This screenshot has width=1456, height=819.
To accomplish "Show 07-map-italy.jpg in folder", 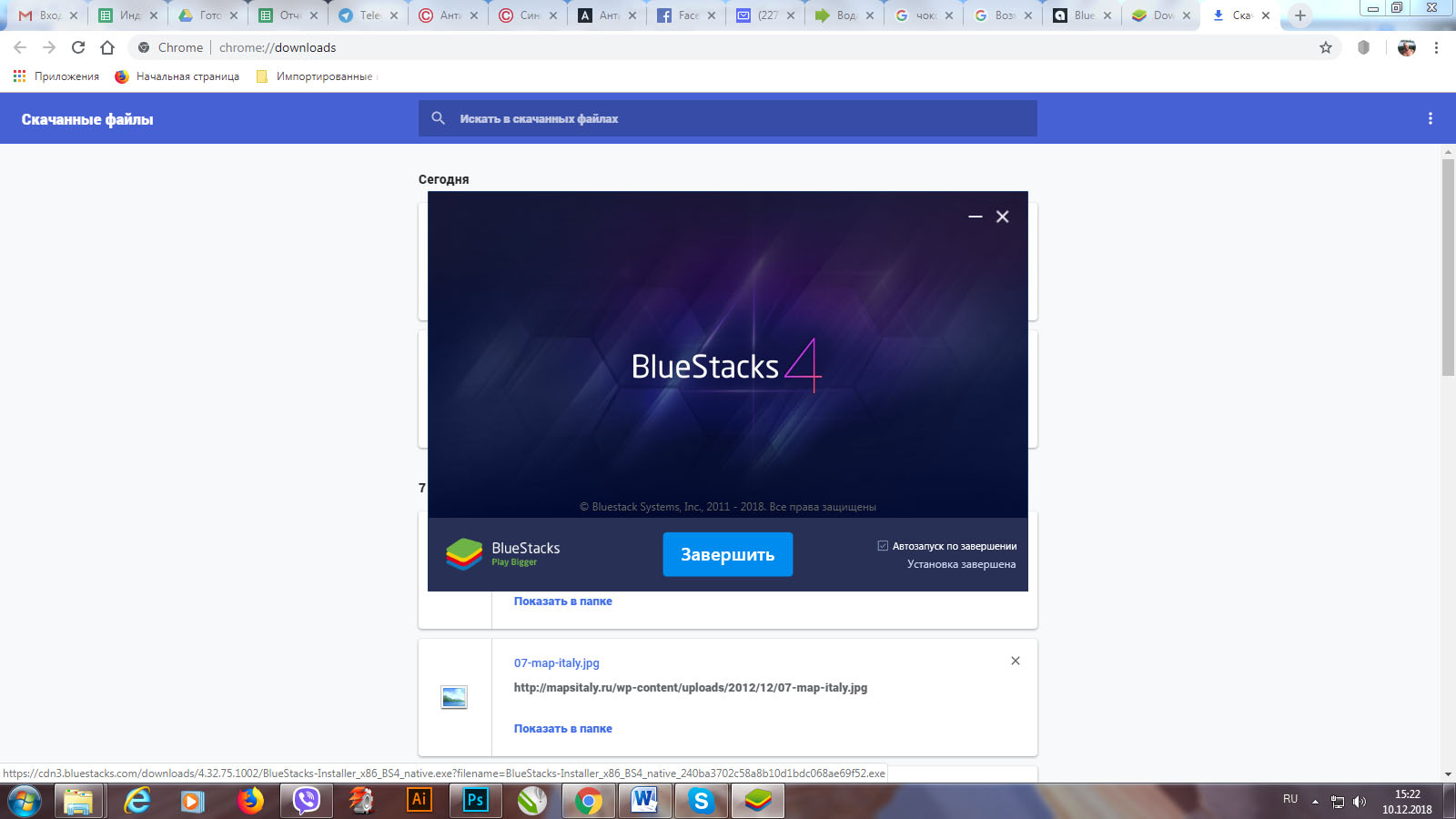I will (x=563, y=728).
